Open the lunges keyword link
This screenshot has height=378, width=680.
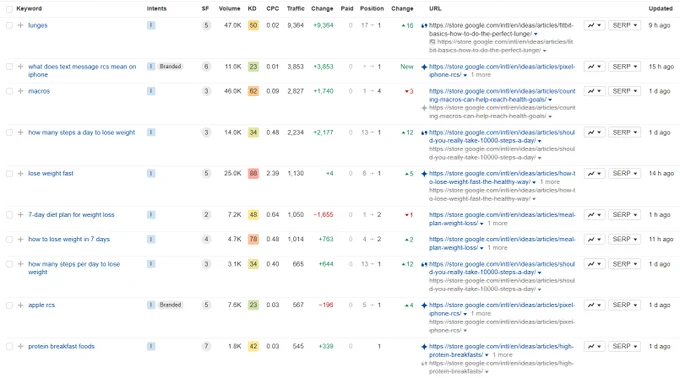coord(38,25)
